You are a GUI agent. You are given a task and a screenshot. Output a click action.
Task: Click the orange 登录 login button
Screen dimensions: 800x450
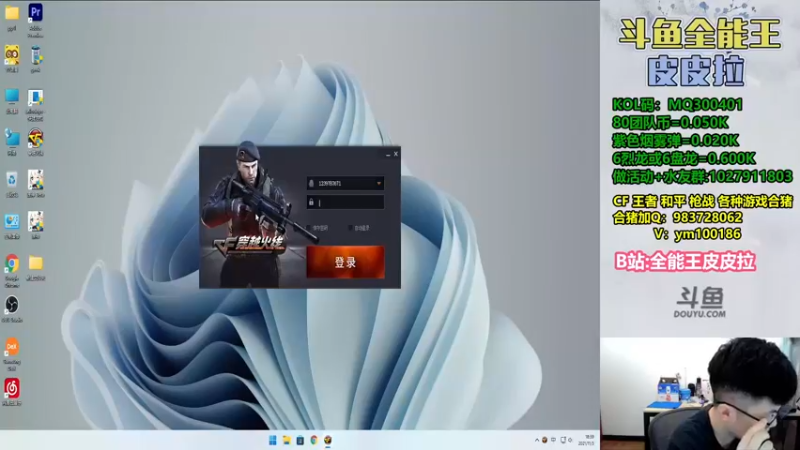(x=345, y=262)
